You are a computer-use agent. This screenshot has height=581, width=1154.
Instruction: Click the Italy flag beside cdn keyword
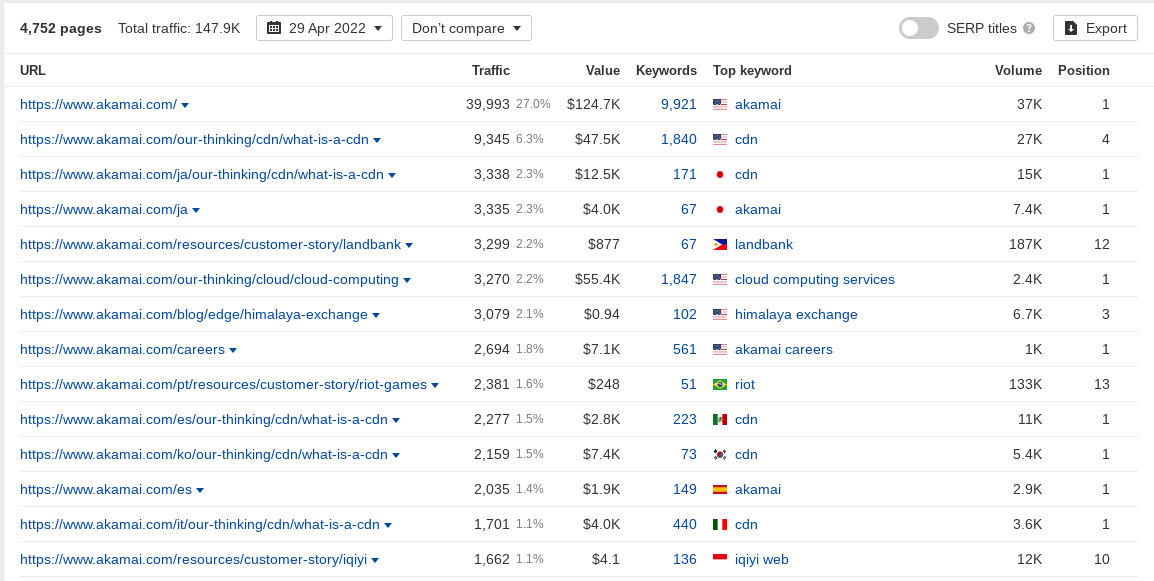[x=720, y=524]
